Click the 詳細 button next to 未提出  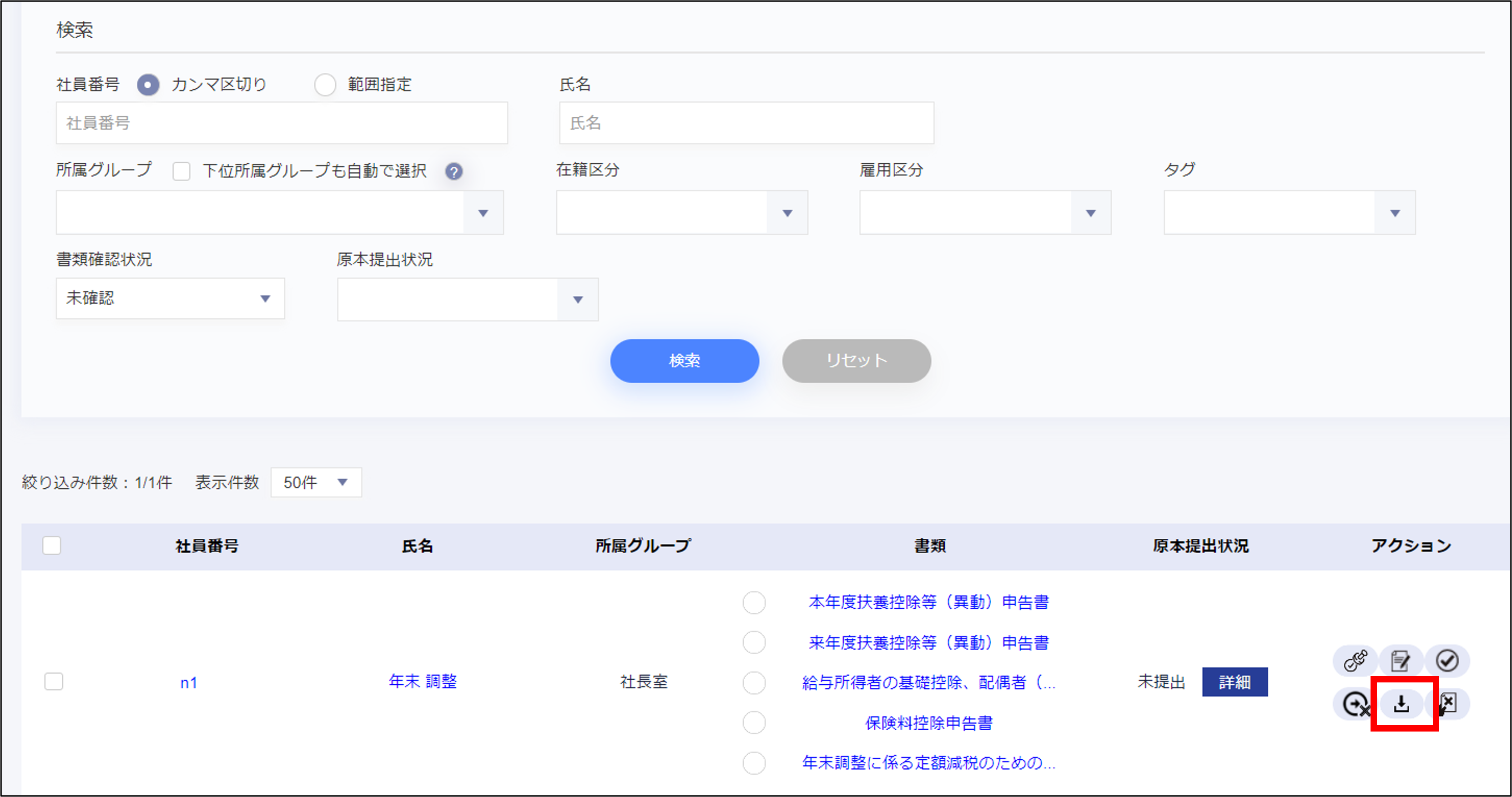point(1235,682)
